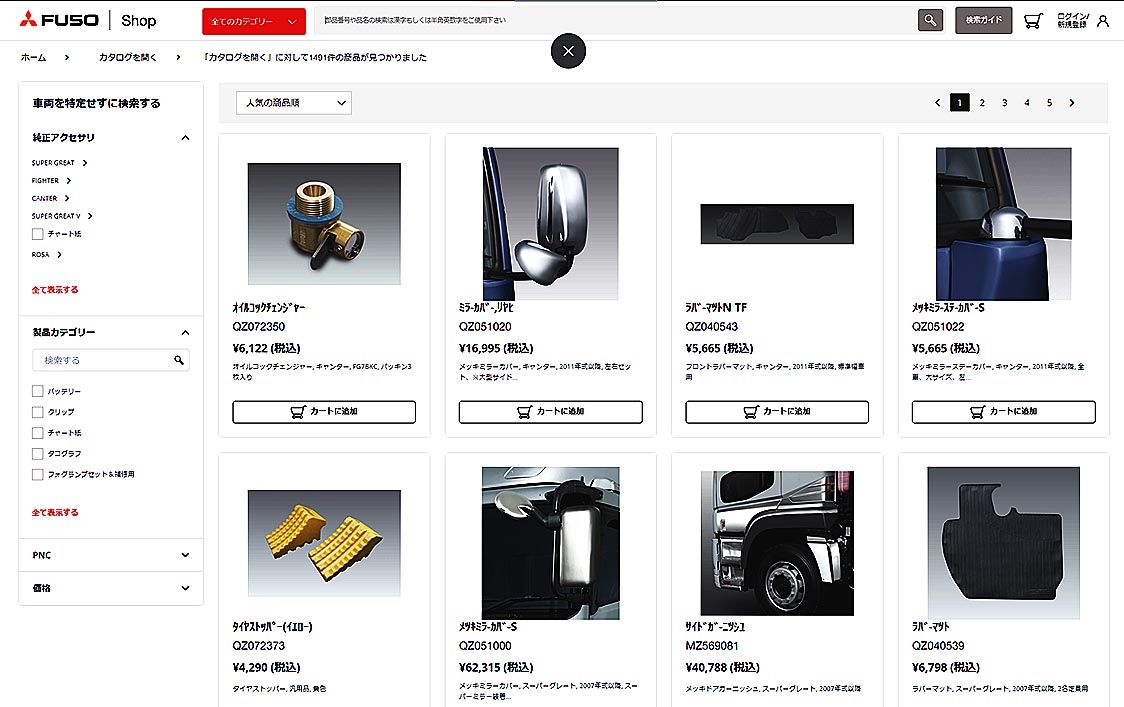
Task: Add QZ072350 oil cock changer to cart
Action: click(x=324, y=412)
